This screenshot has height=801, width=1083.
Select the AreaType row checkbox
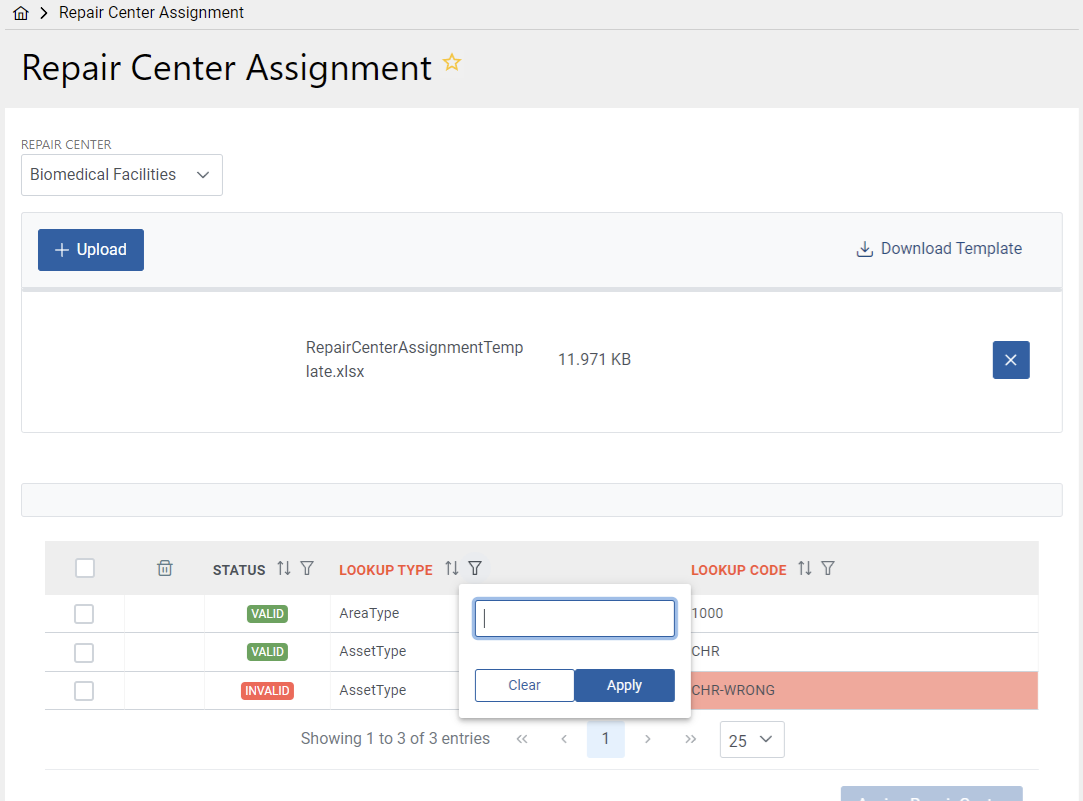pyautogui.click(x=84, y=614)
